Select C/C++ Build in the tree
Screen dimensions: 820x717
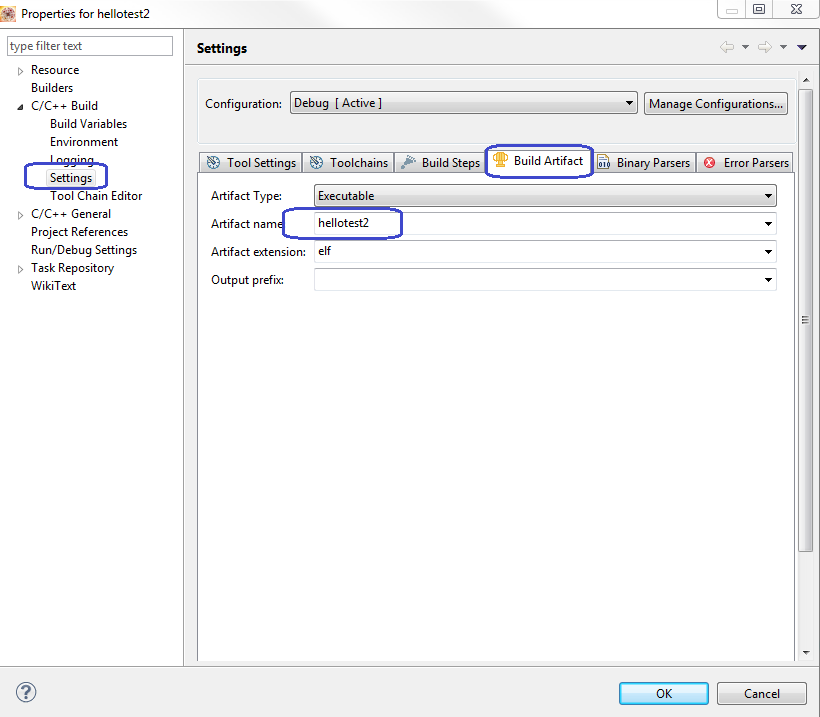coord(64,106)
